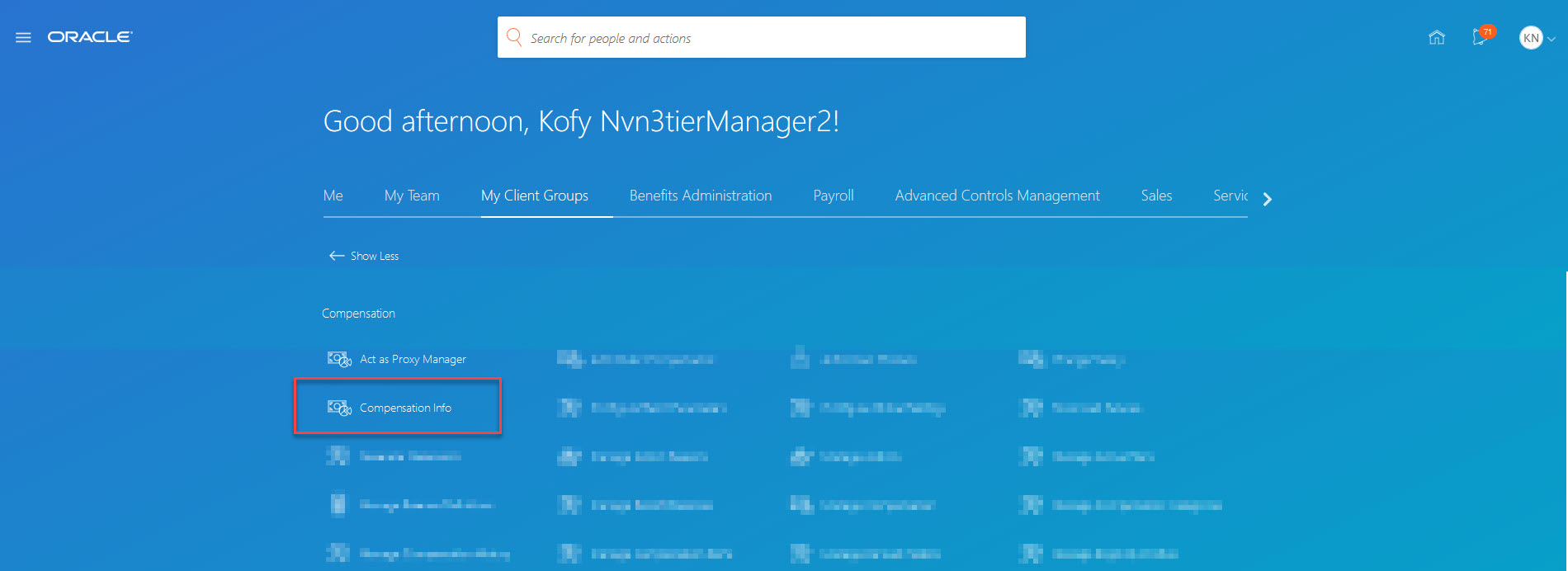Click the Show Less link
Viewport: 1568px width, 571px height.
[375, 256]
